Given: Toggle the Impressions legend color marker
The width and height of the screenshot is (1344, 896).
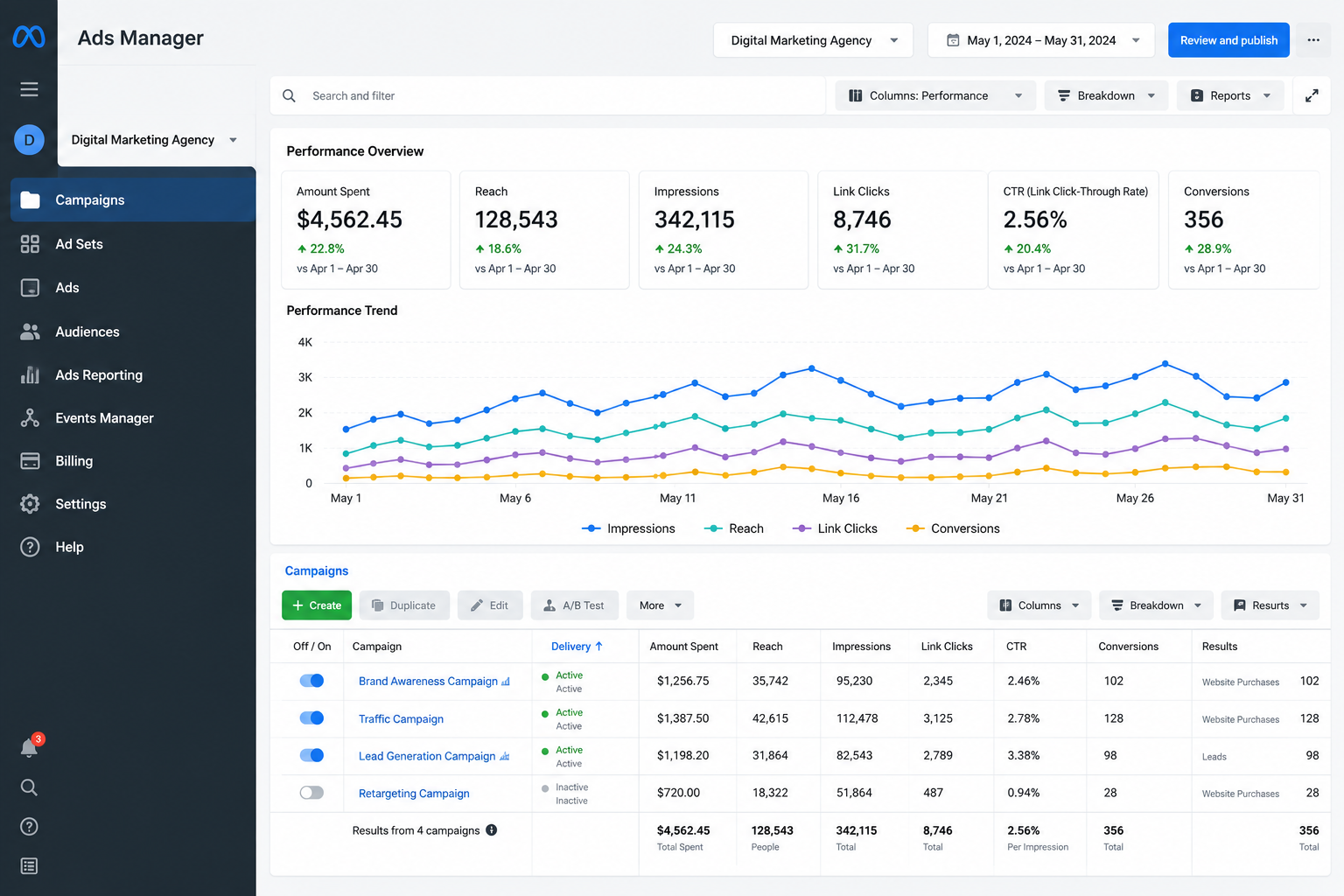Looking at the screenshot, I should [591, 528].
